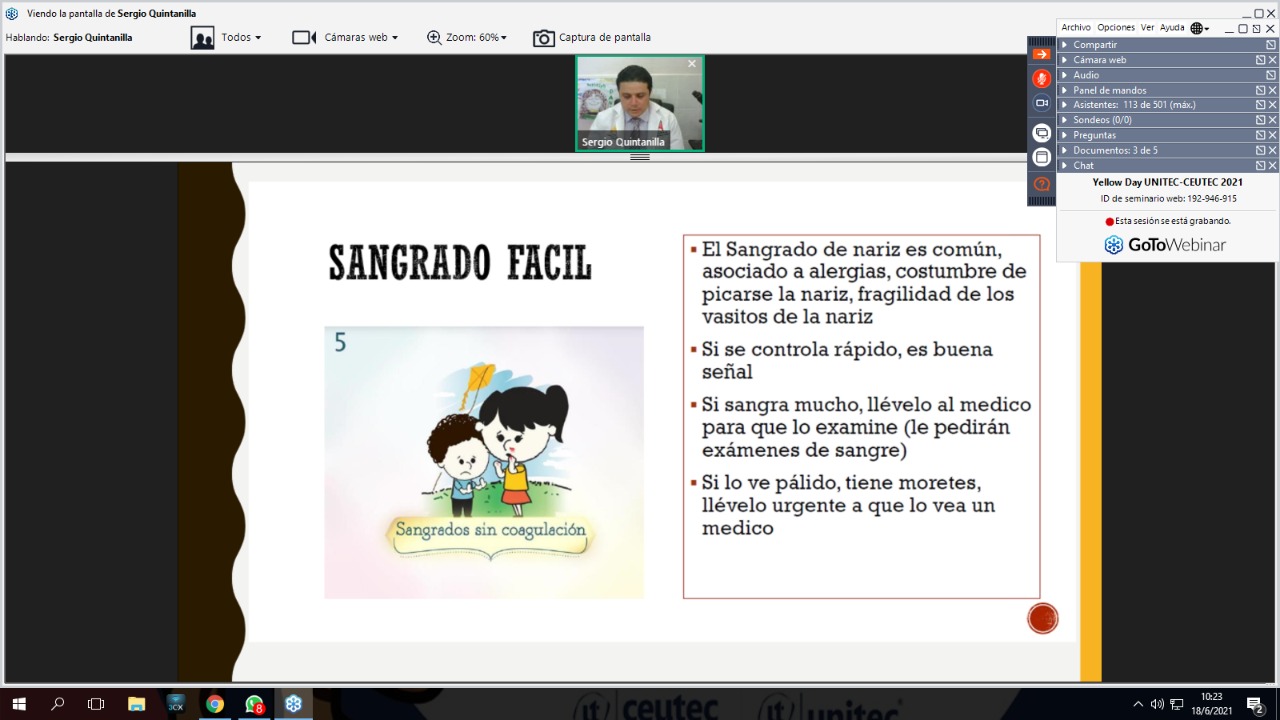Click the Yellow Day UNITEC-CEUTEC 2021 title
The width and height of the screenshot is (1280, 720).
(x=1168, y=183)
